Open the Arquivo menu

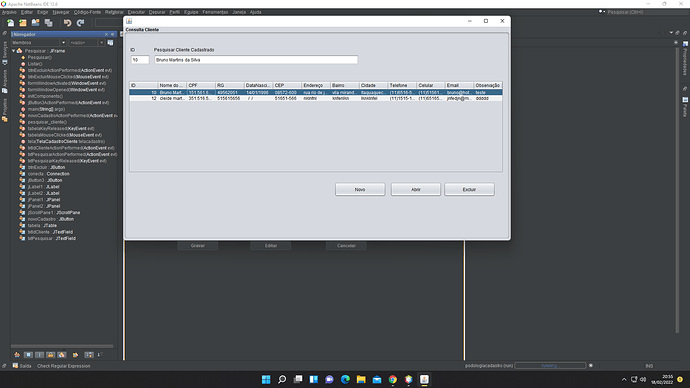point(9,12)
